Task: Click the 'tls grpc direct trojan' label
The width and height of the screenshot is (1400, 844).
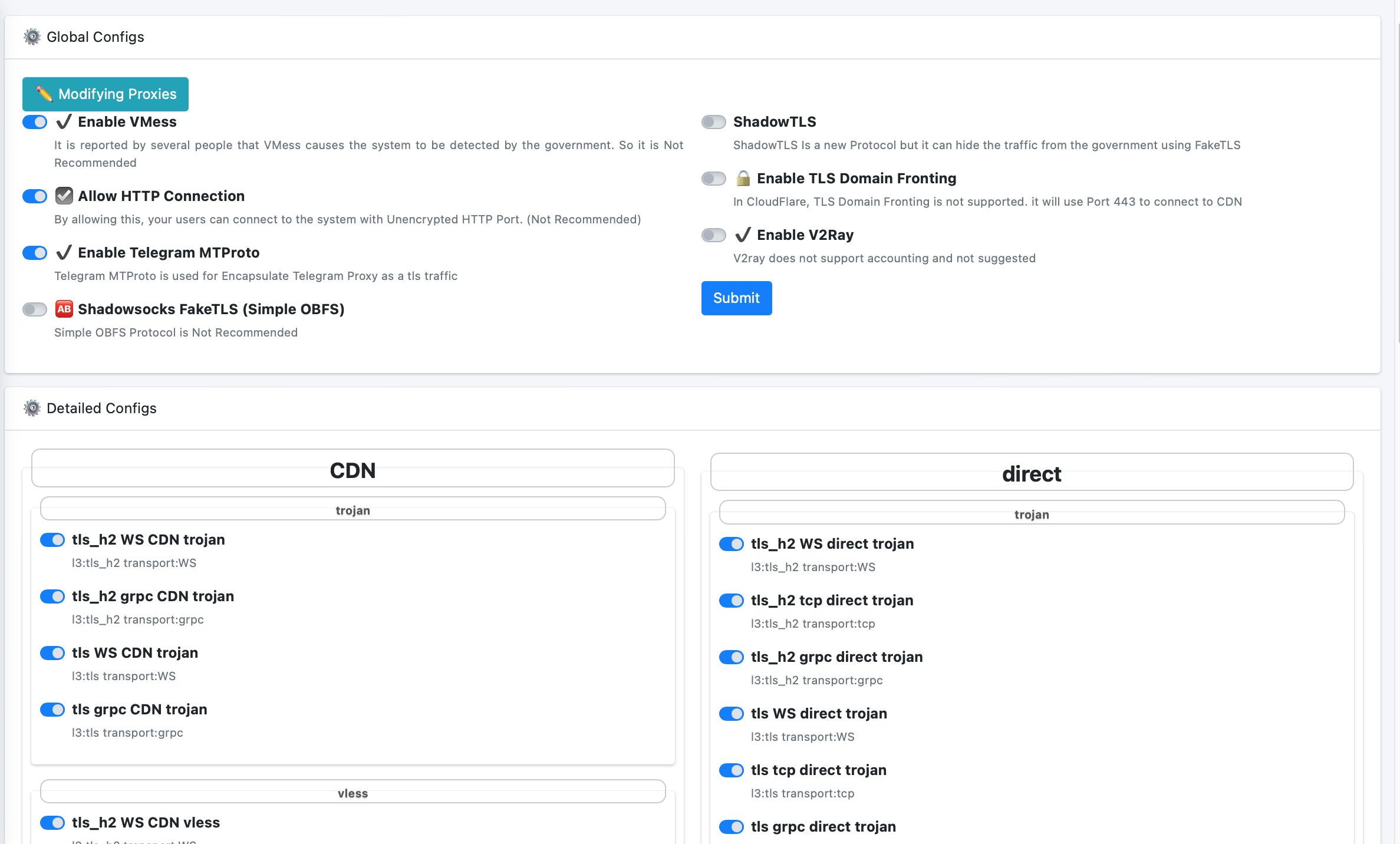Action: tap(823, 827)
